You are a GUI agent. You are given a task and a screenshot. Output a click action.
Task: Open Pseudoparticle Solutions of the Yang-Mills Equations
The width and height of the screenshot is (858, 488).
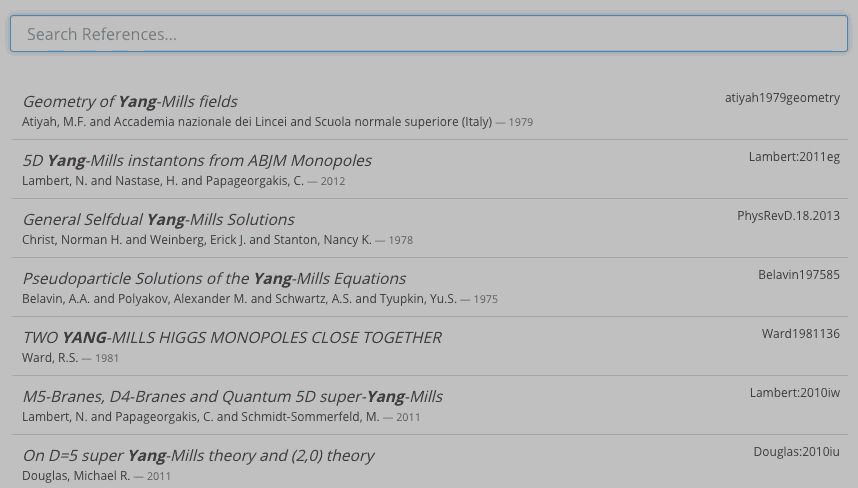(x=214, y=279)
